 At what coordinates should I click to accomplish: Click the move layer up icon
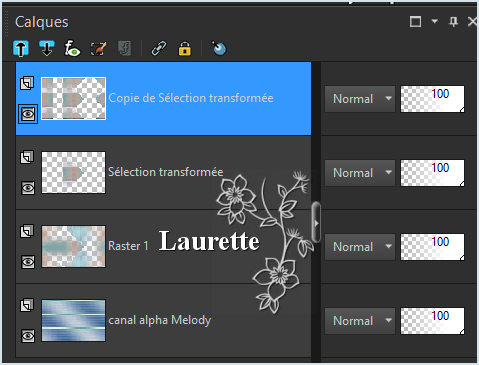click(21, 49)
